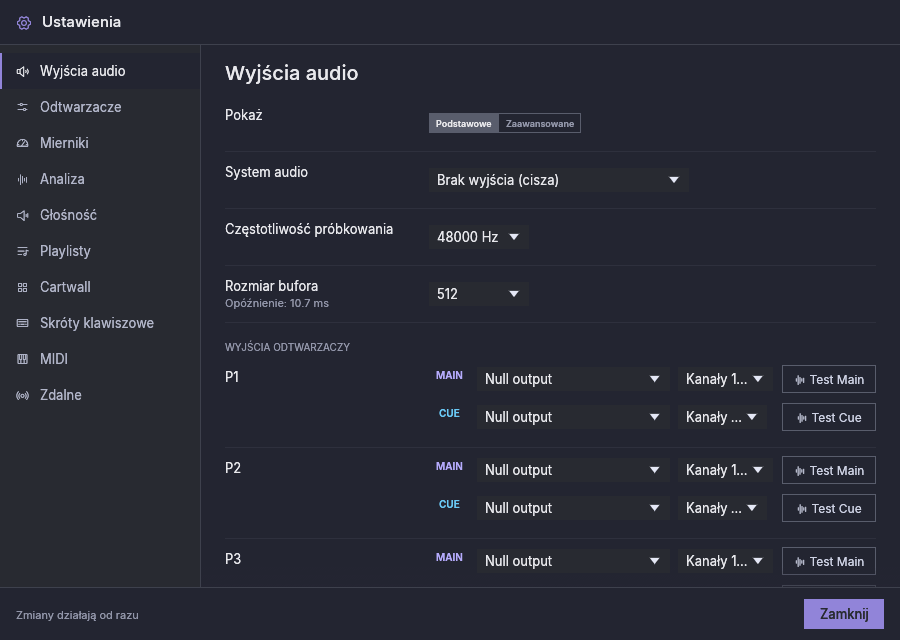Click the System audio label
The height and width of the screenshot is (640, 900).
point(266,172)
